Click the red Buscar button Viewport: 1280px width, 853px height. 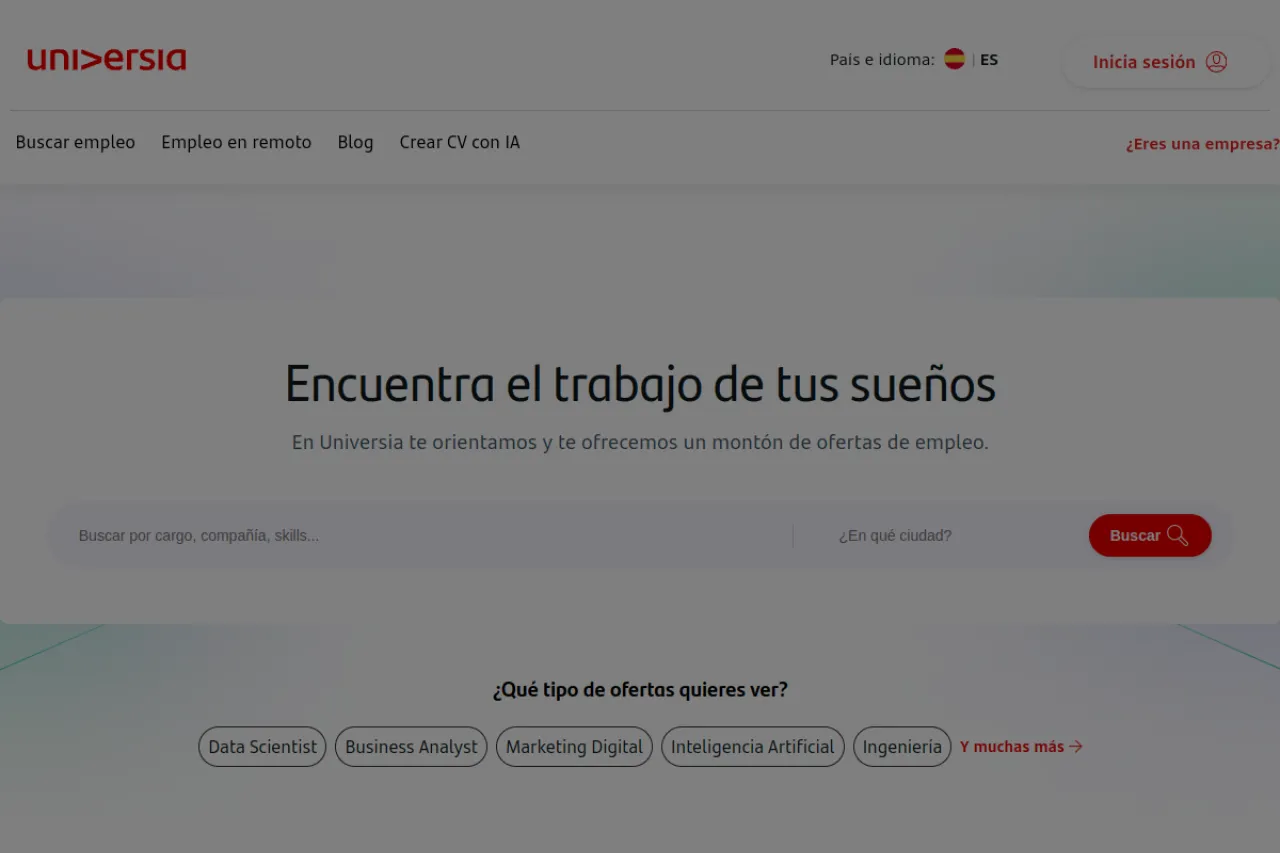[x=1150, y=536]
